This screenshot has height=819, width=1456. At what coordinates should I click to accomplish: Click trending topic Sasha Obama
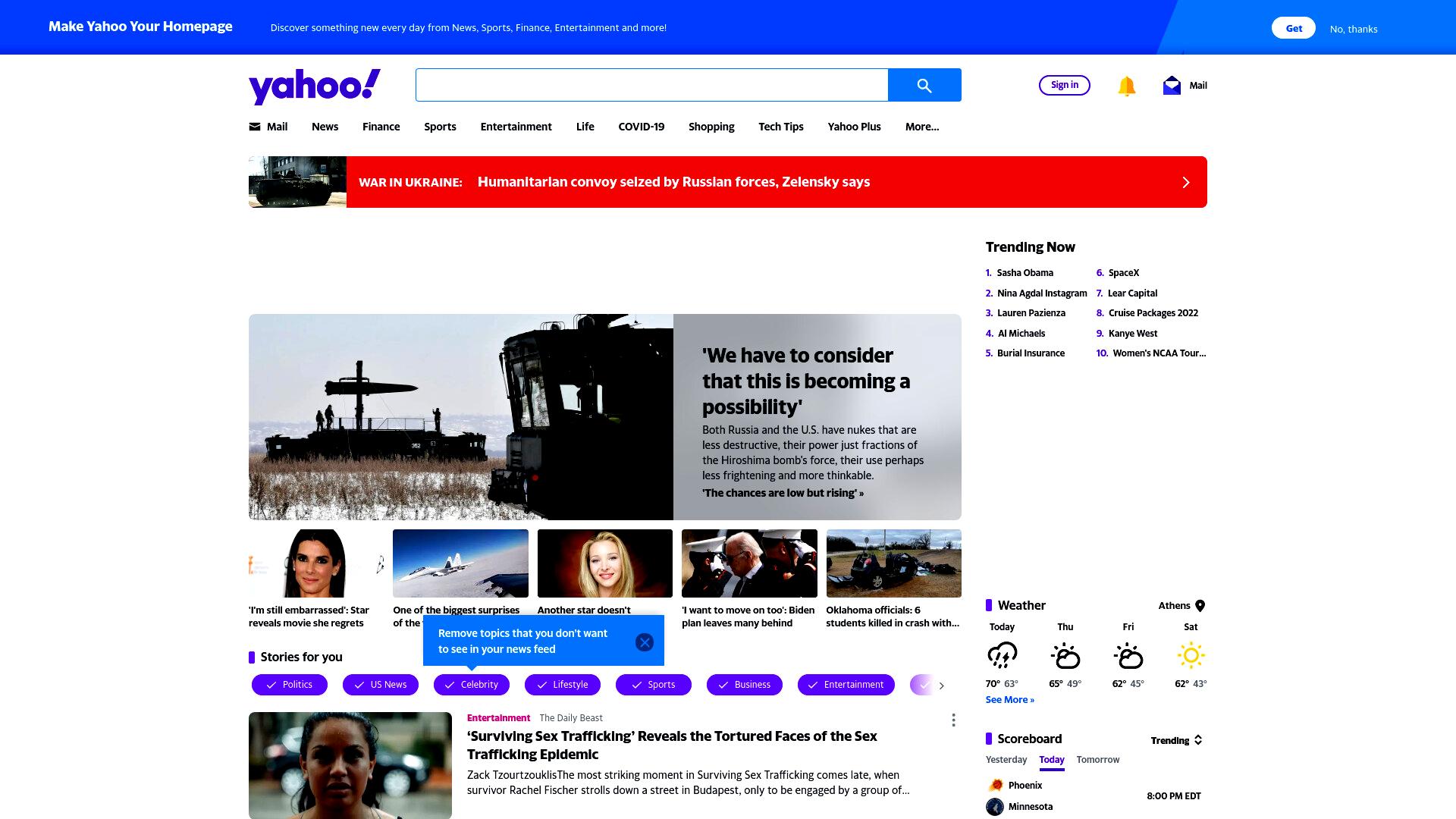coord(1025,273)
